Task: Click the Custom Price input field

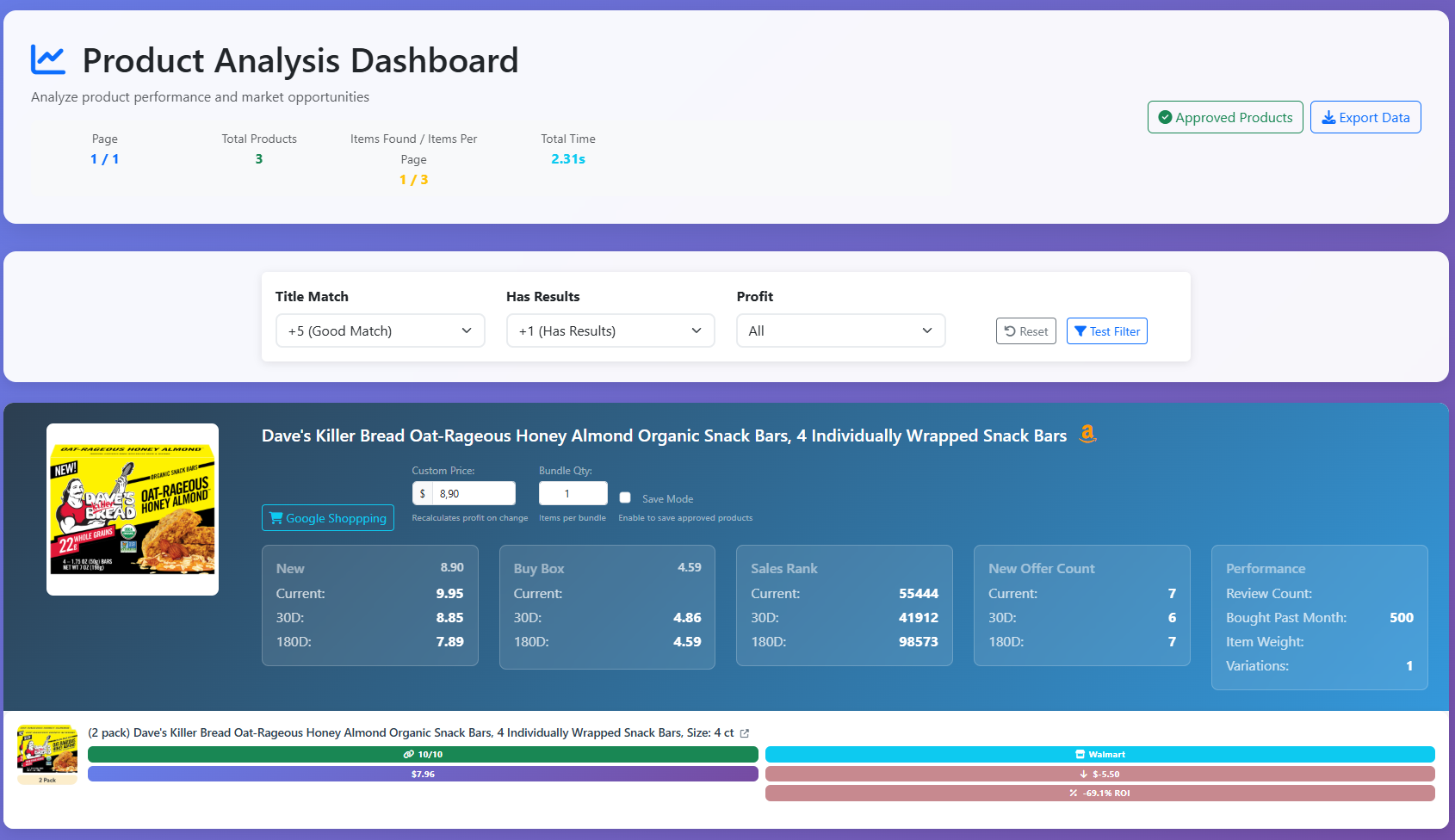Action: tap(472, 492)
